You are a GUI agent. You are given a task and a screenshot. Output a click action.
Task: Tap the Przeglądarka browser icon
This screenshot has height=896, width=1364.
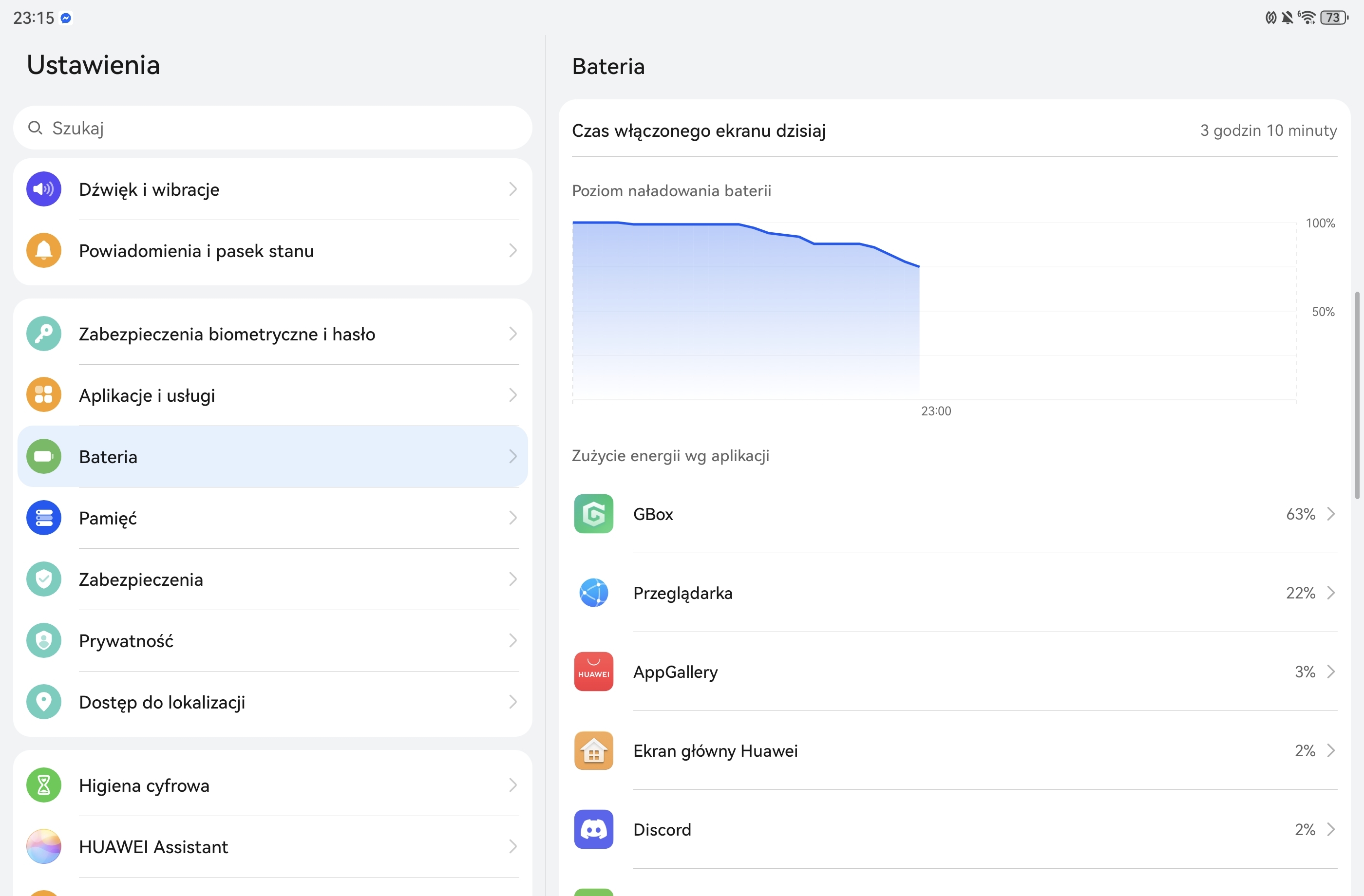point(594,592)
